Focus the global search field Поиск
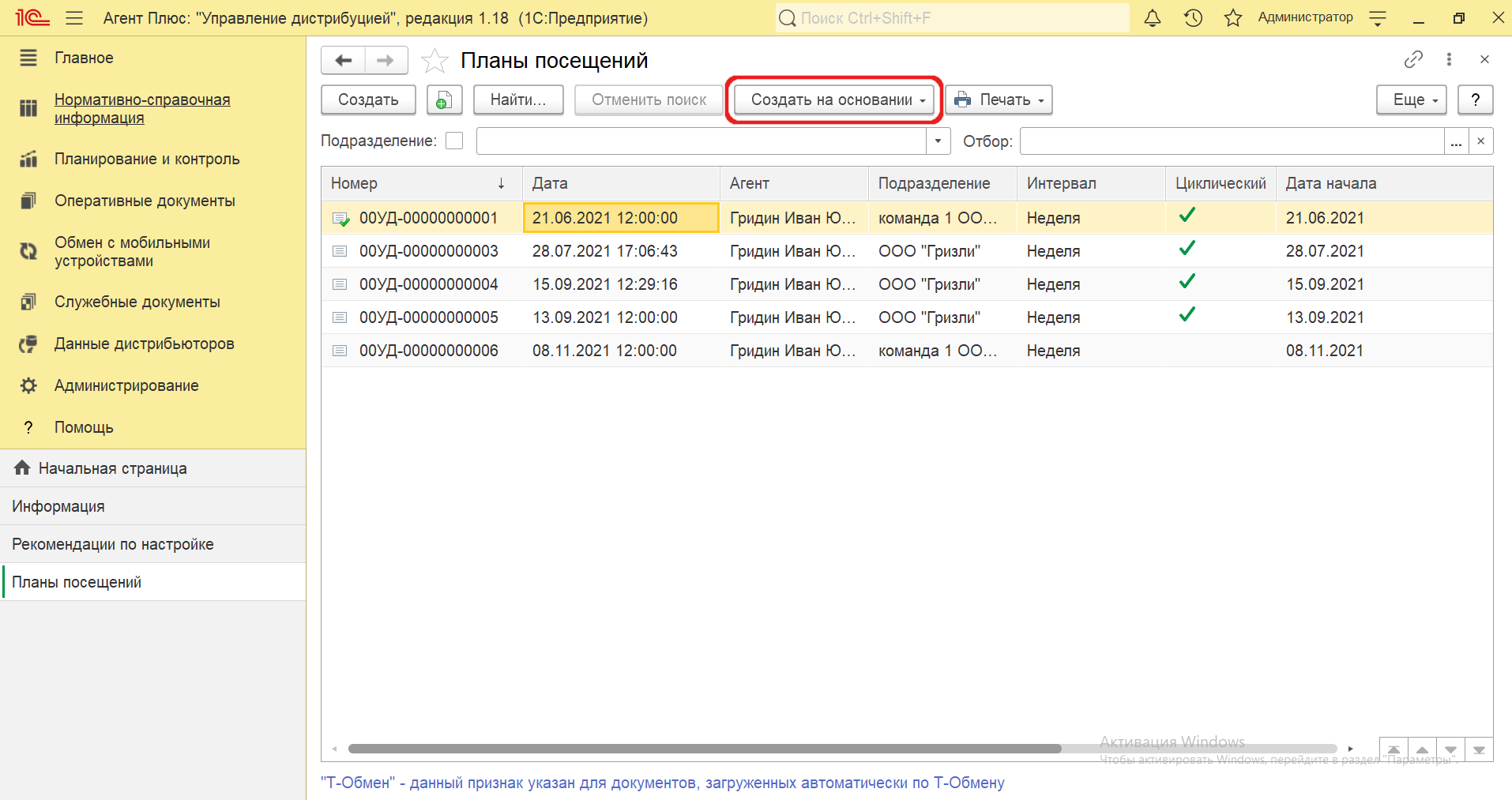This screenshot has width=1512, height=800. click(952, 17)
